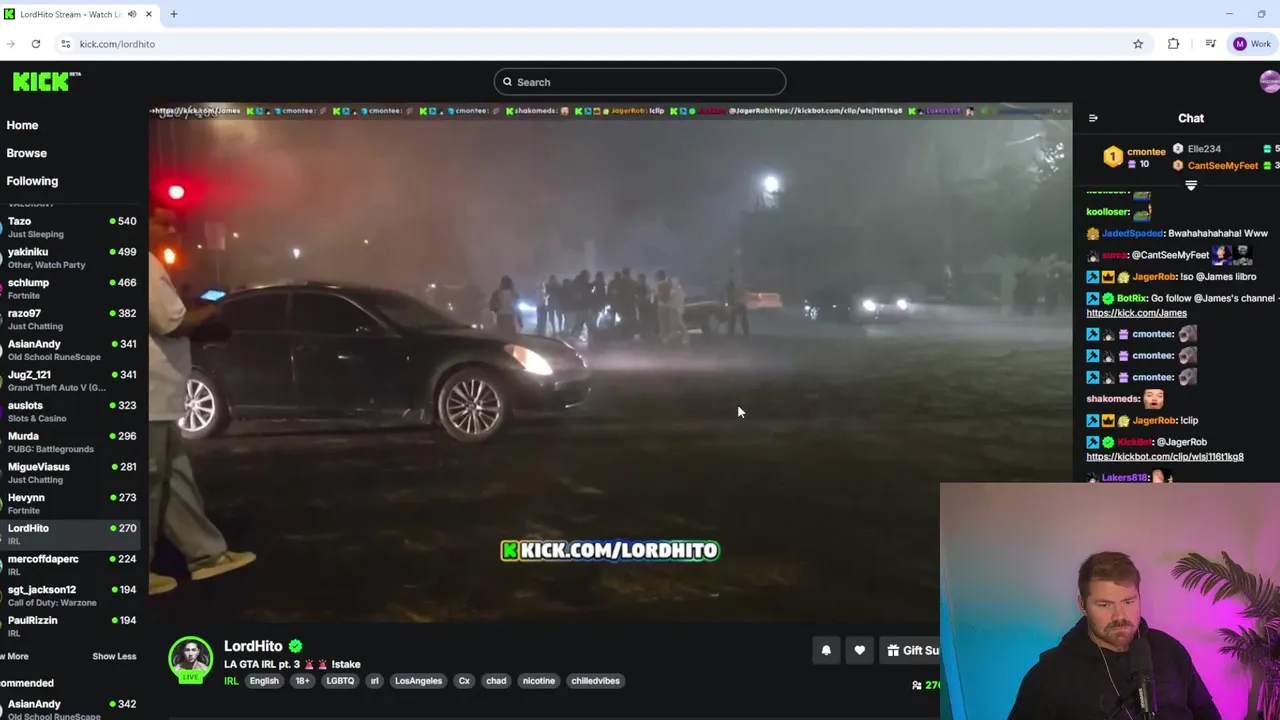1280x720 pixels.
Task: Select the LosAngeles tag
Action: click(418, 681)
